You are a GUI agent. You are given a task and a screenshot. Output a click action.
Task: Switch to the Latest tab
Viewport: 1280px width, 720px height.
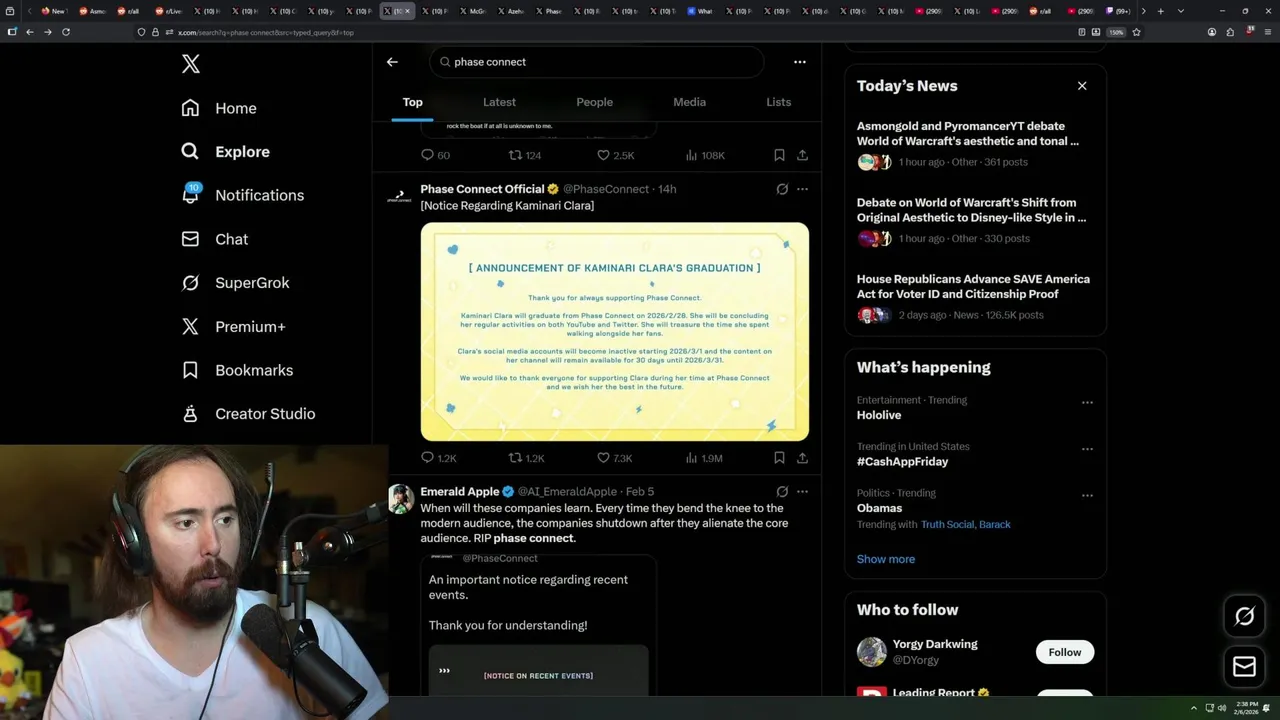click(499, 102)
